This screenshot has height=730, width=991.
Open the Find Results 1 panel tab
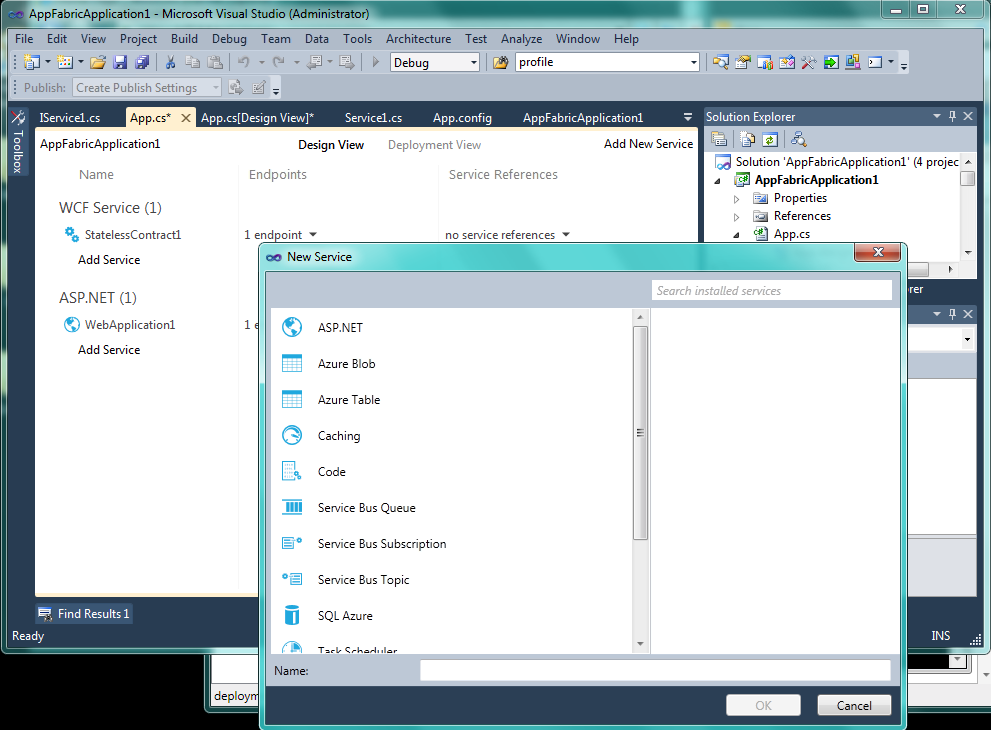[x=84, y=614]
